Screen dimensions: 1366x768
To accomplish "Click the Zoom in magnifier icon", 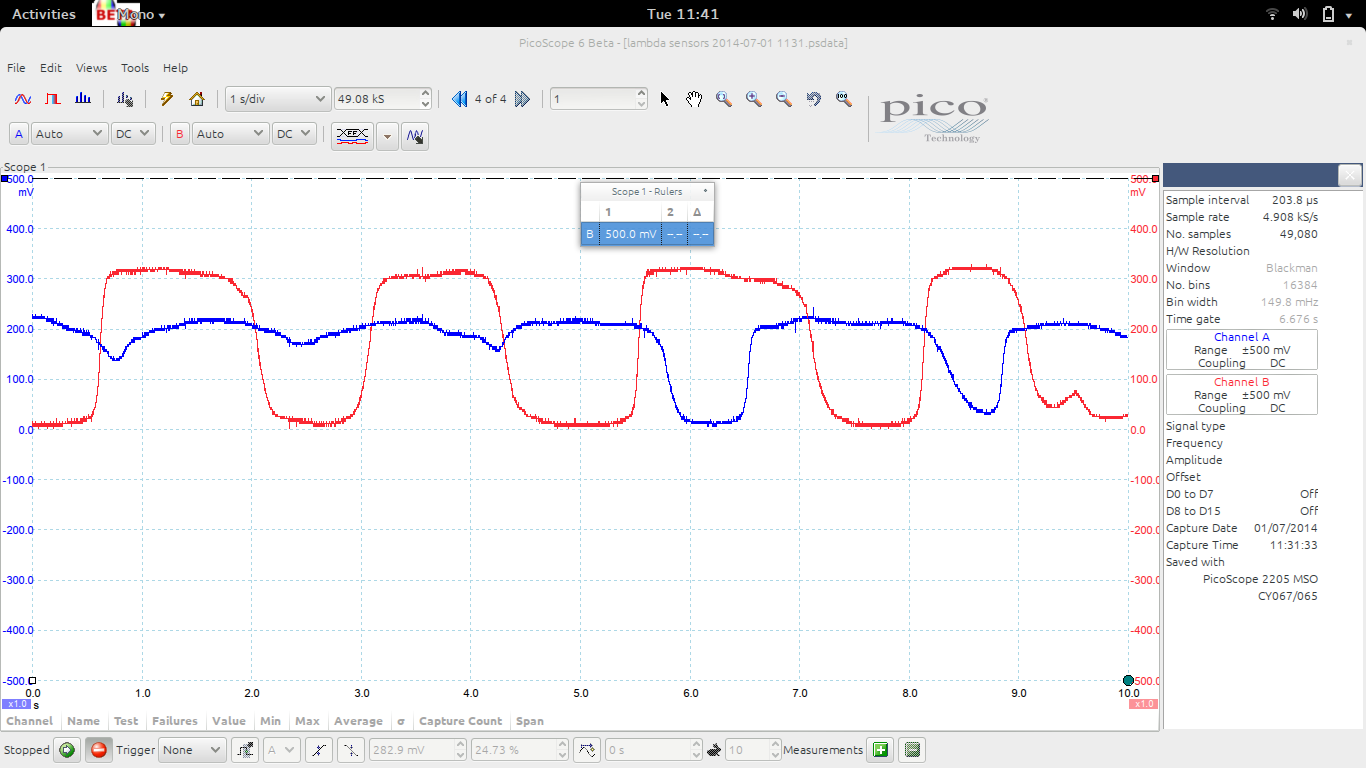I will (x=754, y=99).
